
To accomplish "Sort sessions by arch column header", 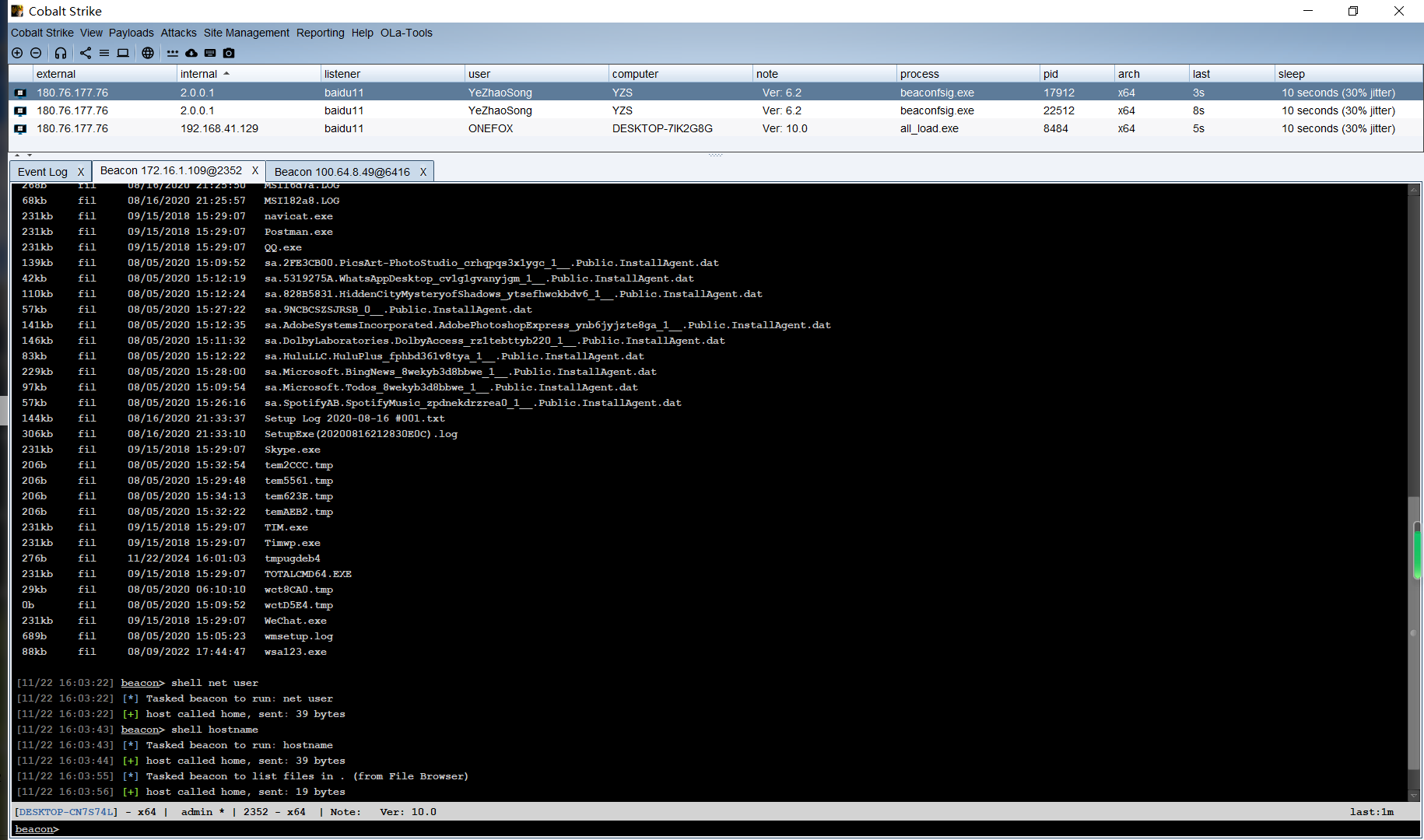I will coord(1152,74).
